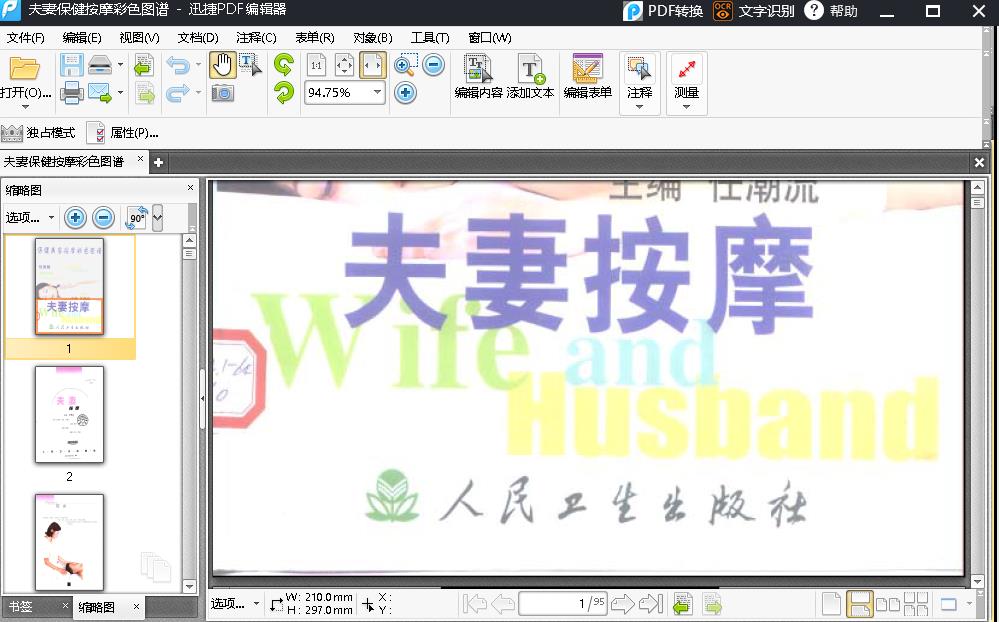Viewport: 999px width, 622px height.
Task: Send the PDF by email icon
Action: [x=99, y=93]
